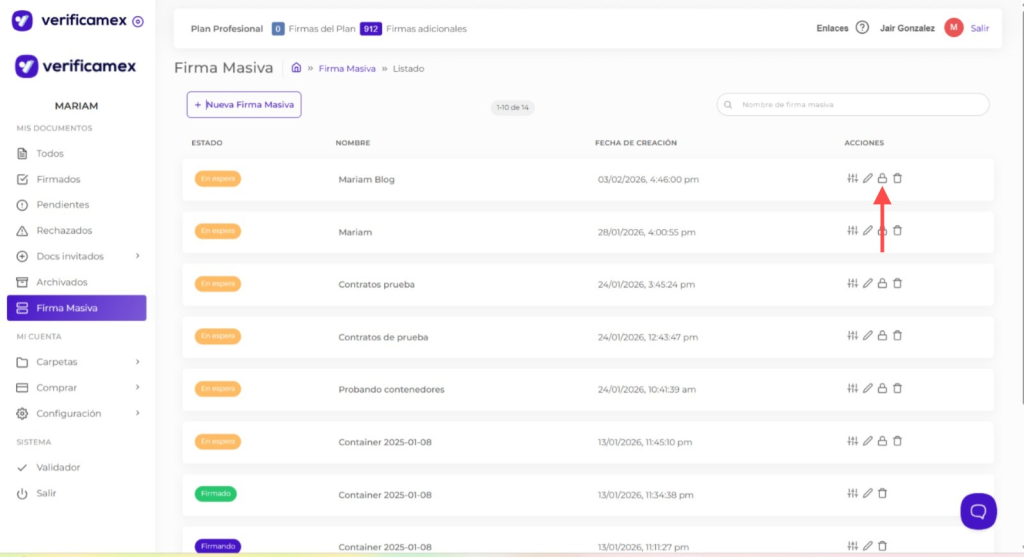
Task: Open Firmados in the sidebar
Action: (x=58, y=179)
